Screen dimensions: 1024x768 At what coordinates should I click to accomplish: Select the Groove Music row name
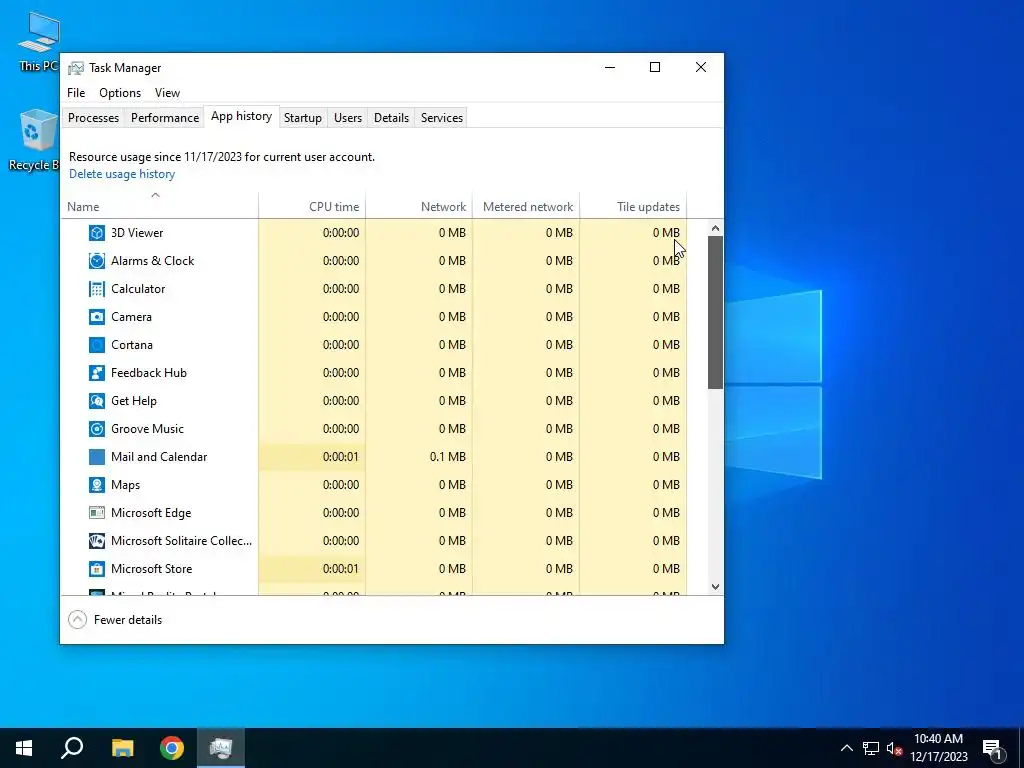point(147,429)
